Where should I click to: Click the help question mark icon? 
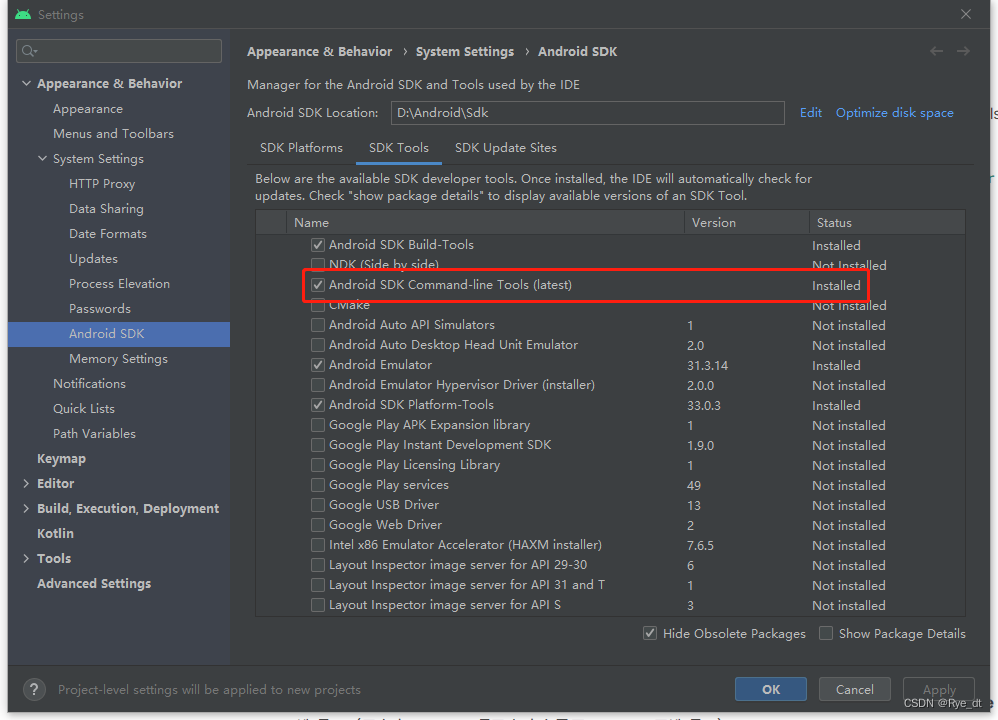click(x=34, y=689)
